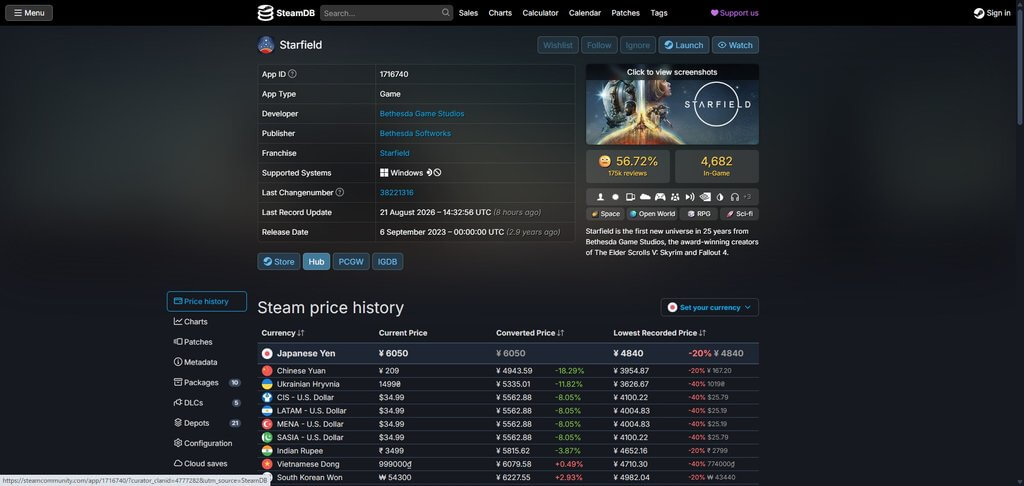Viewport: 1024px width, 486px height.
Task: Click the Follow button
Action: pyautogui.click(x=599, y=45)
